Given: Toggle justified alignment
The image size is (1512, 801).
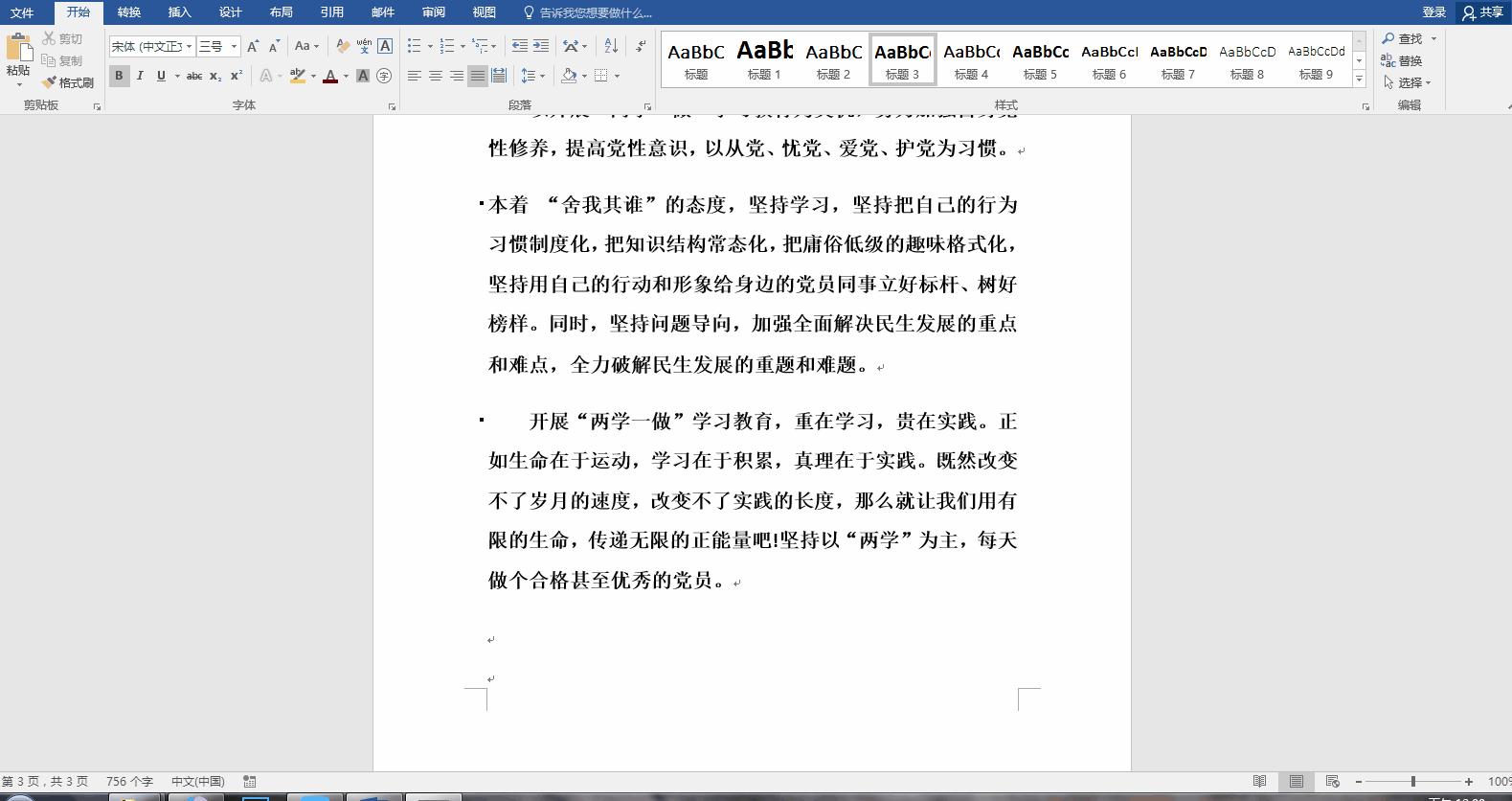Looking at the screenshot, I should pos(478,76).
